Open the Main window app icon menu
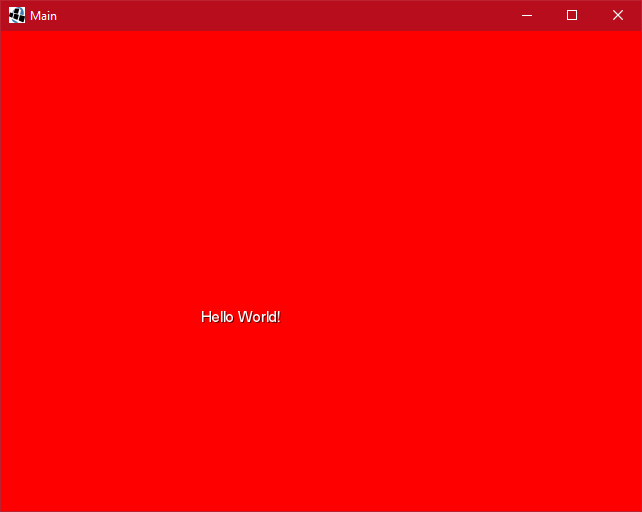The height and width of the screenshot is (512, 642). point(17,15)
